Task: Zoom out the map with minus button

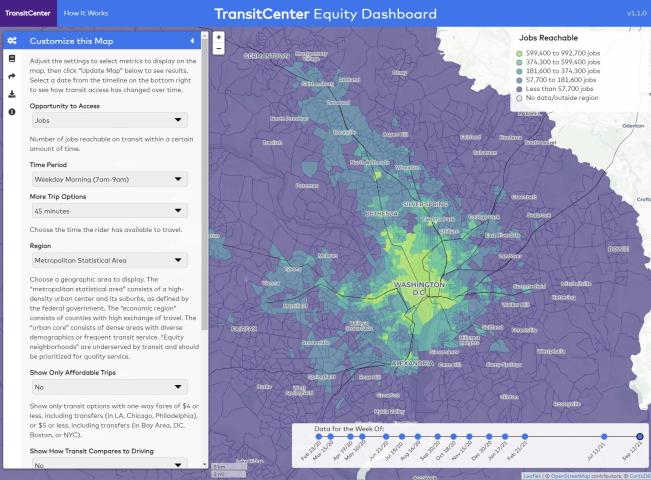Action: [x=219, y=48]
